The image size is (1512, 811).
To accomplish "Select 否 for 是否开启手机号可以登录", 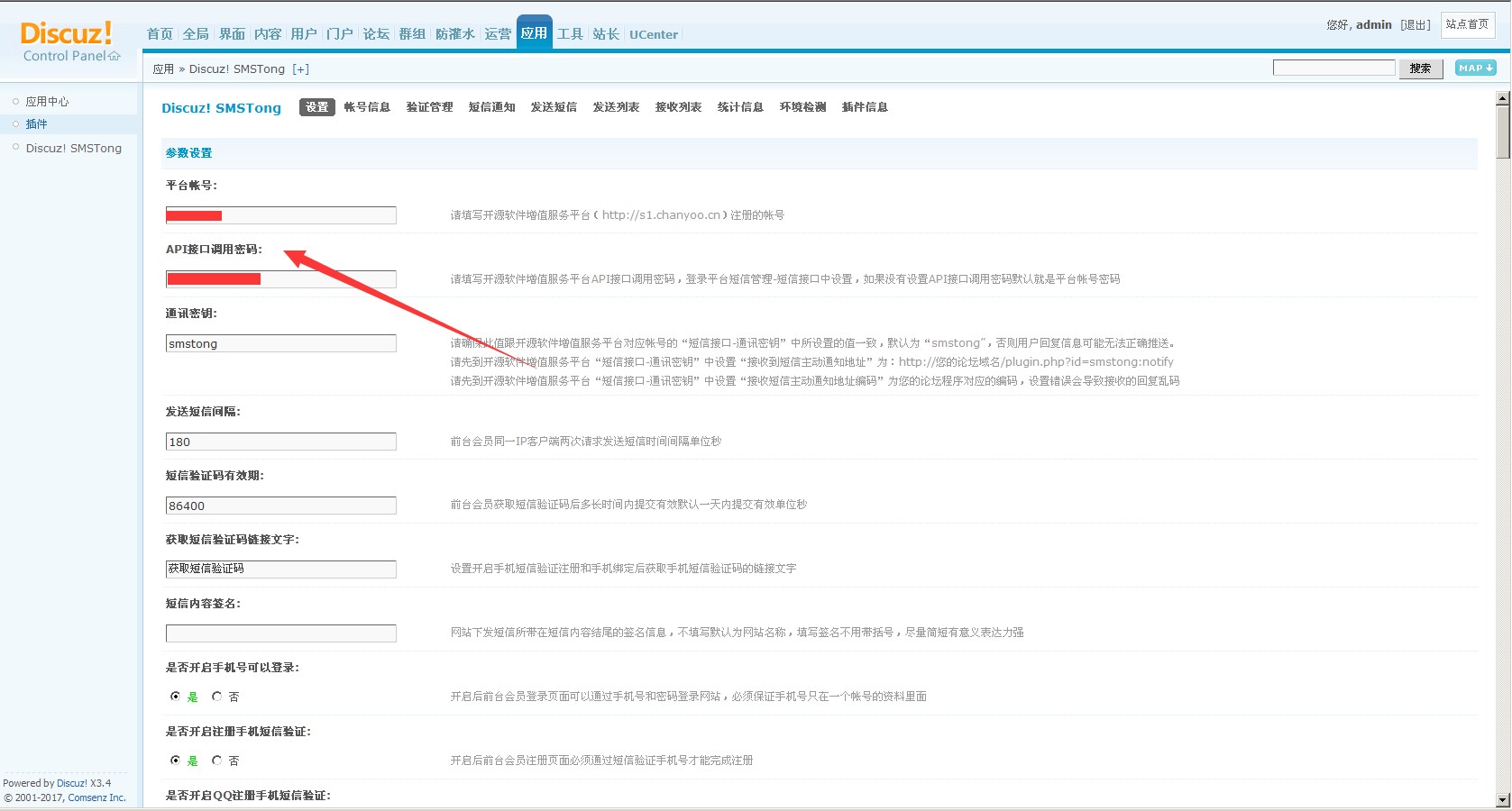I will tap(217, 697).
